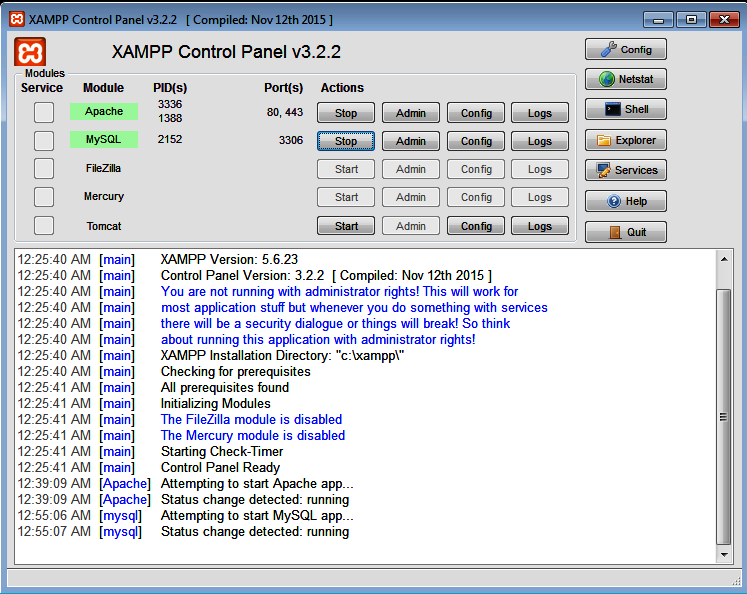
Task: Click the log scrollbar up arrow
Action: (724, 257)
